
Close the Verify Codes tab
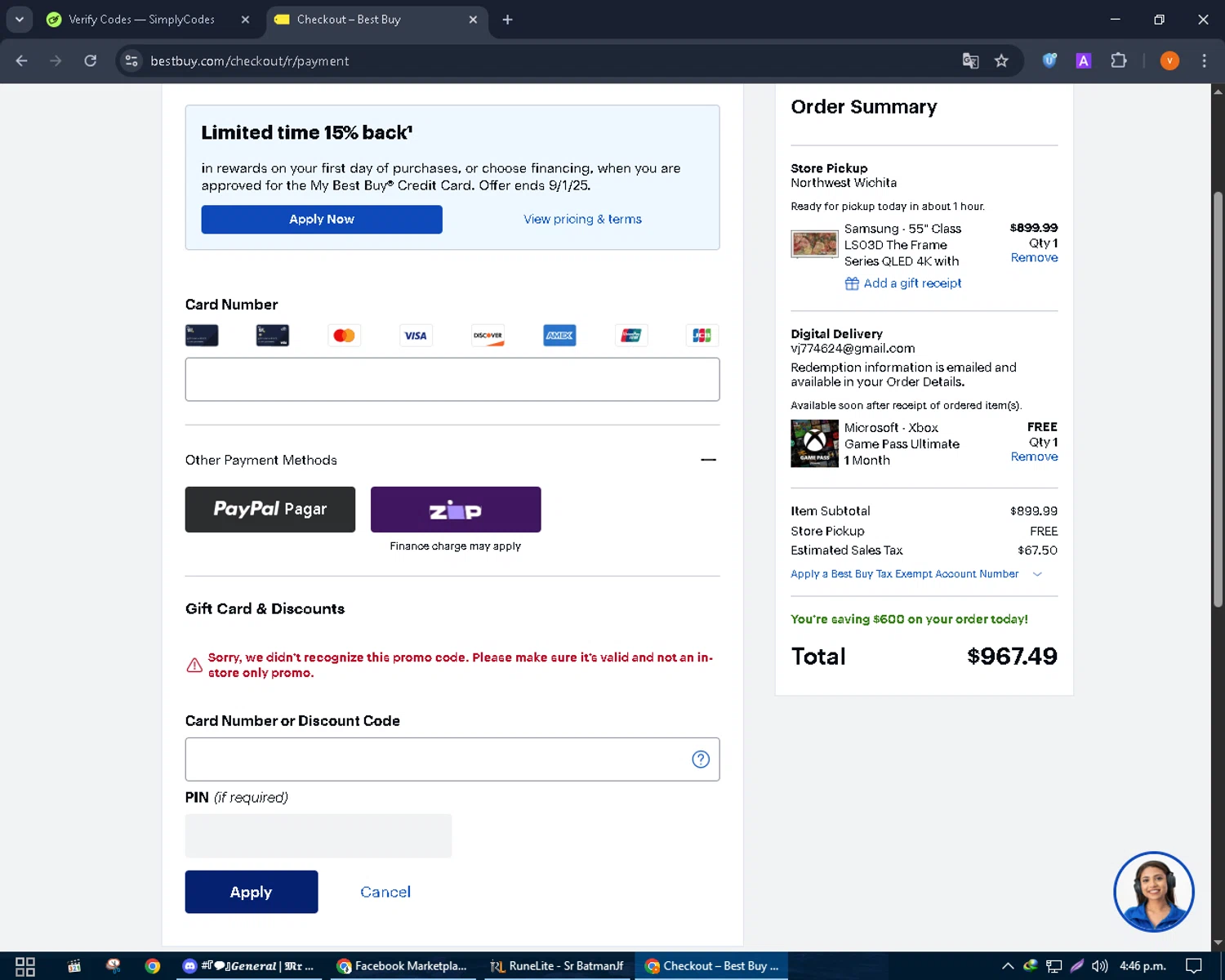coord(245,20)
